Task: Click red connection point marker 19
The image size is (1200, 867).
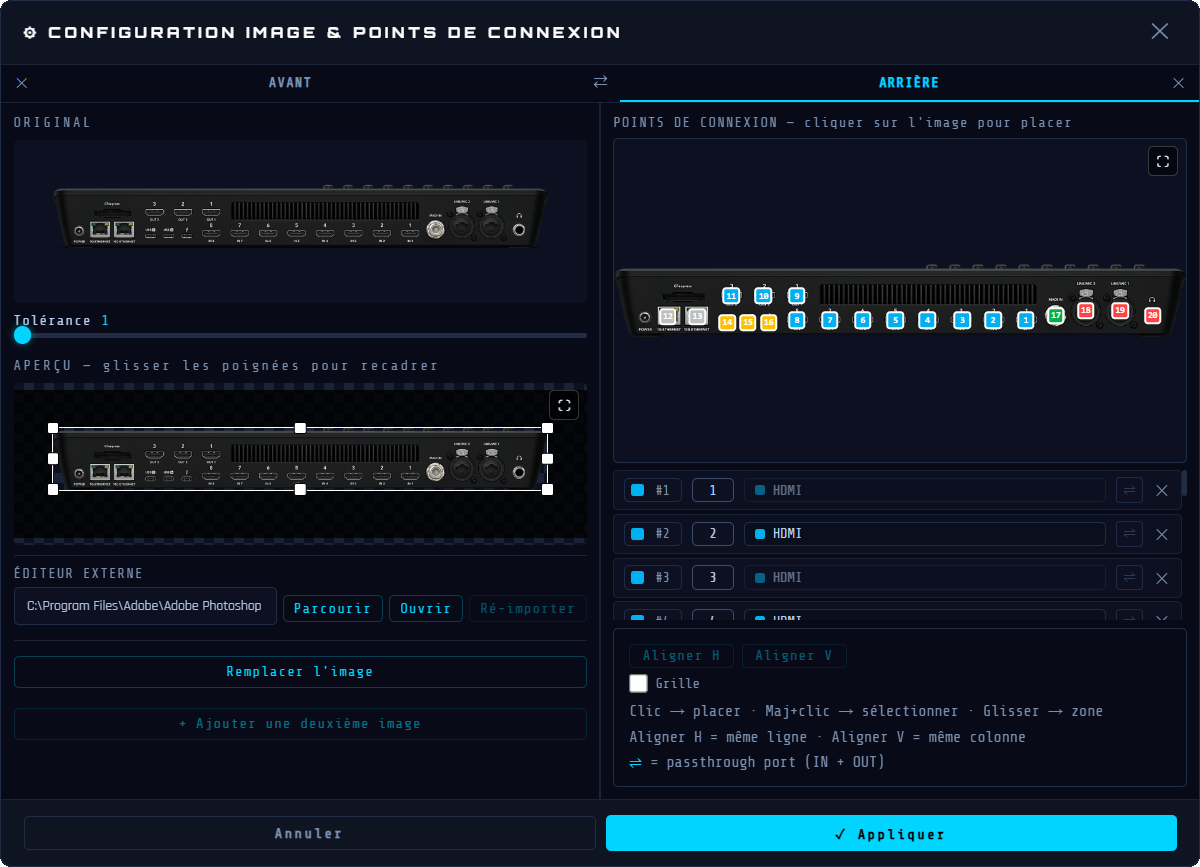Action: pyautogui.click(x=1119, y=311)
